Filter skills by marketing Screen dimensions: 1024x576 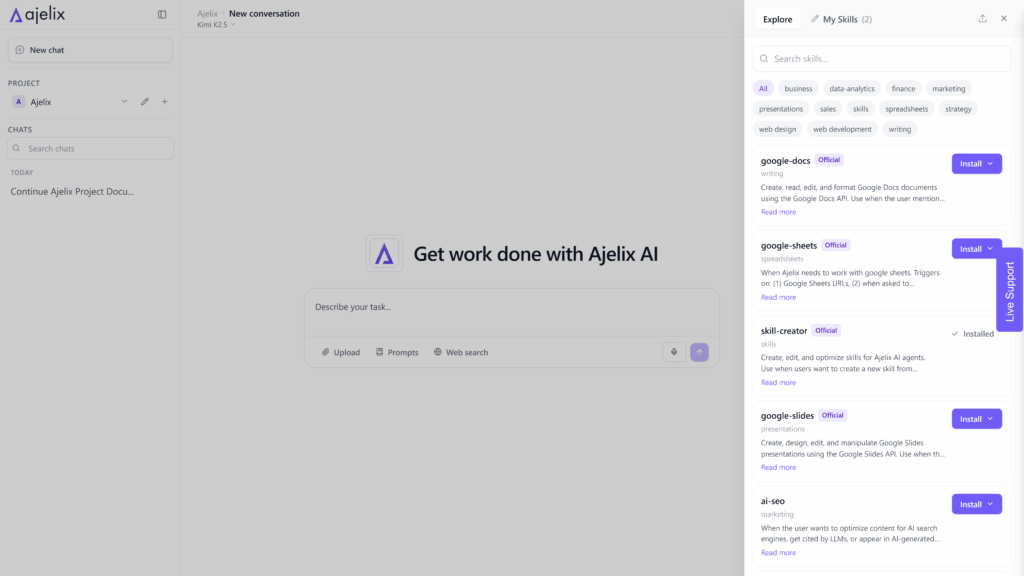click(x=948, y=89)
